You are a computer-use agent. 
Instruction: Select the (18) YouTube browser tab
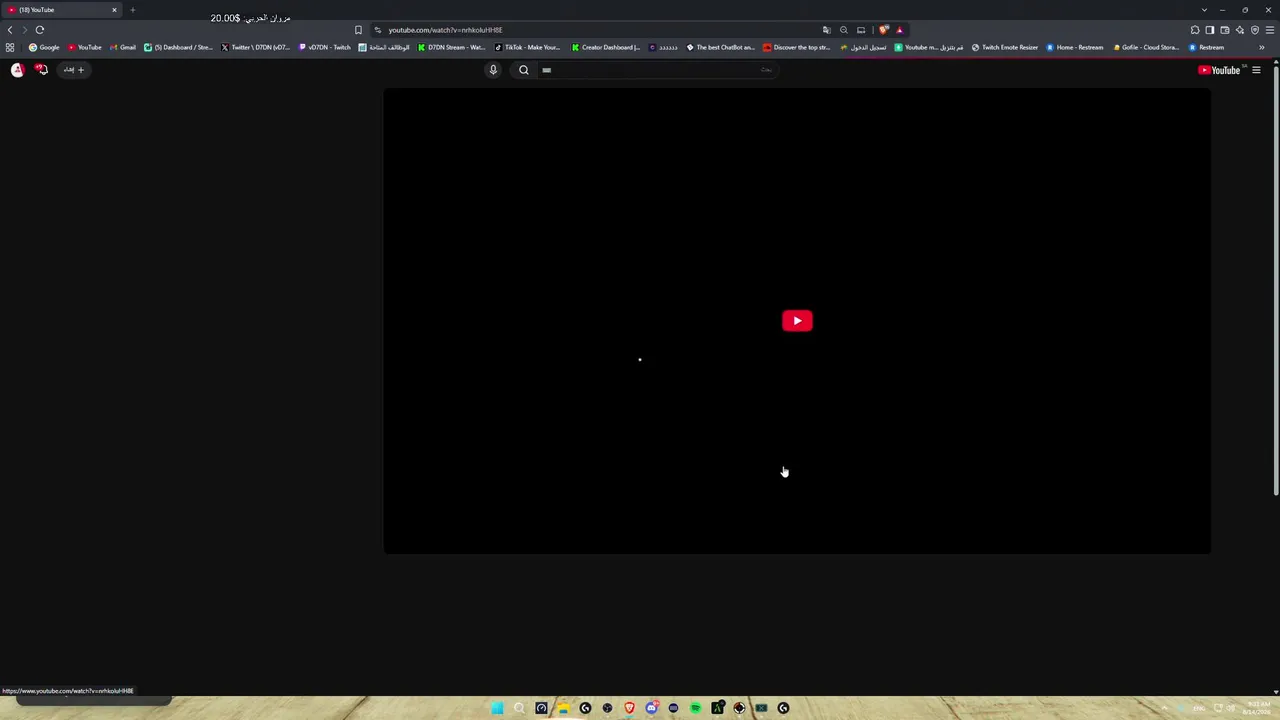pyautogui.click(x=62, y=10)
